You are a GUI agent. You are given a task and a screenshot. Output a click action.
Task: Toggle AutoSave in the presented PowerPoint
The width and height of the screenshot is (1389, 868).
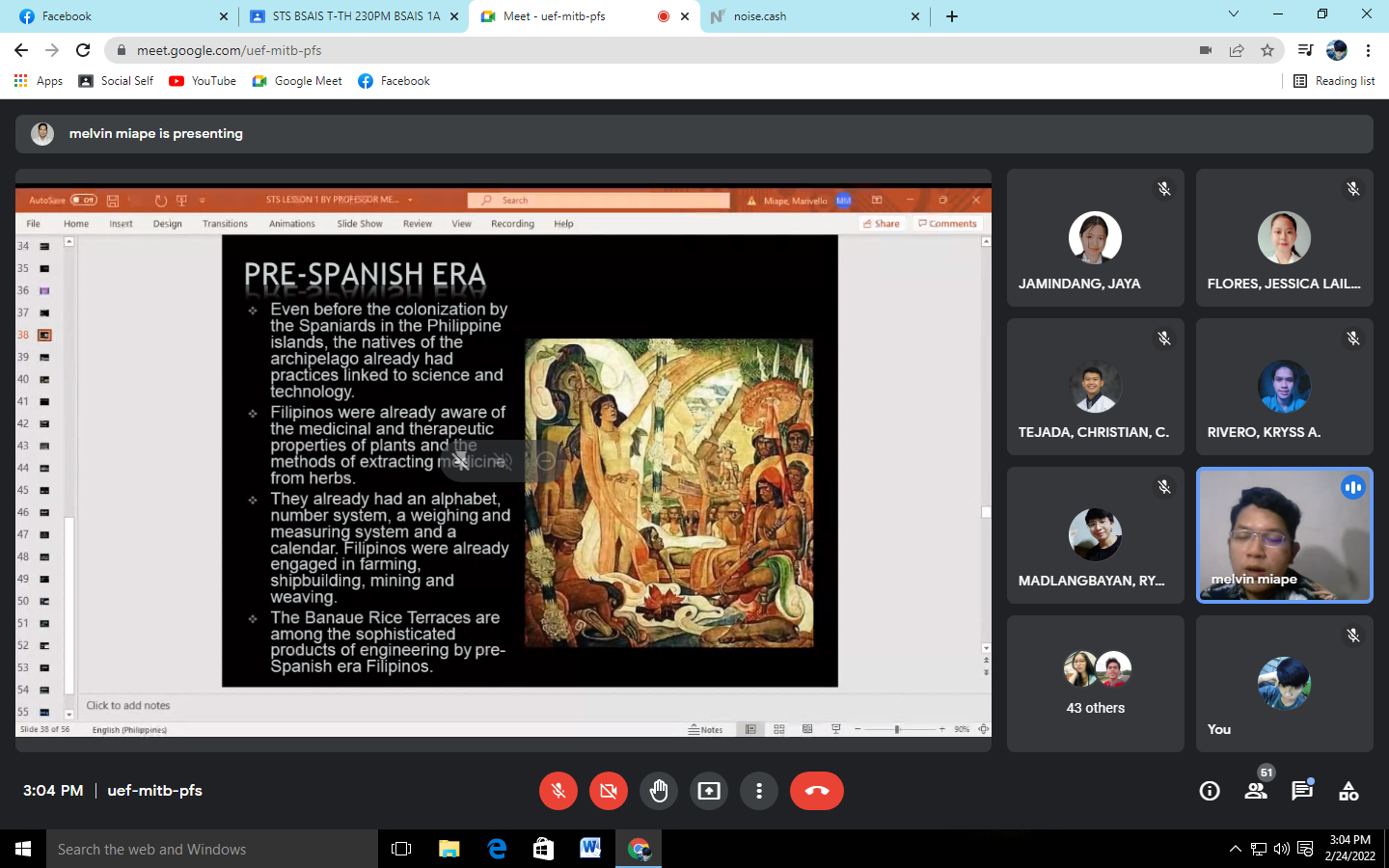click(84, 201)
